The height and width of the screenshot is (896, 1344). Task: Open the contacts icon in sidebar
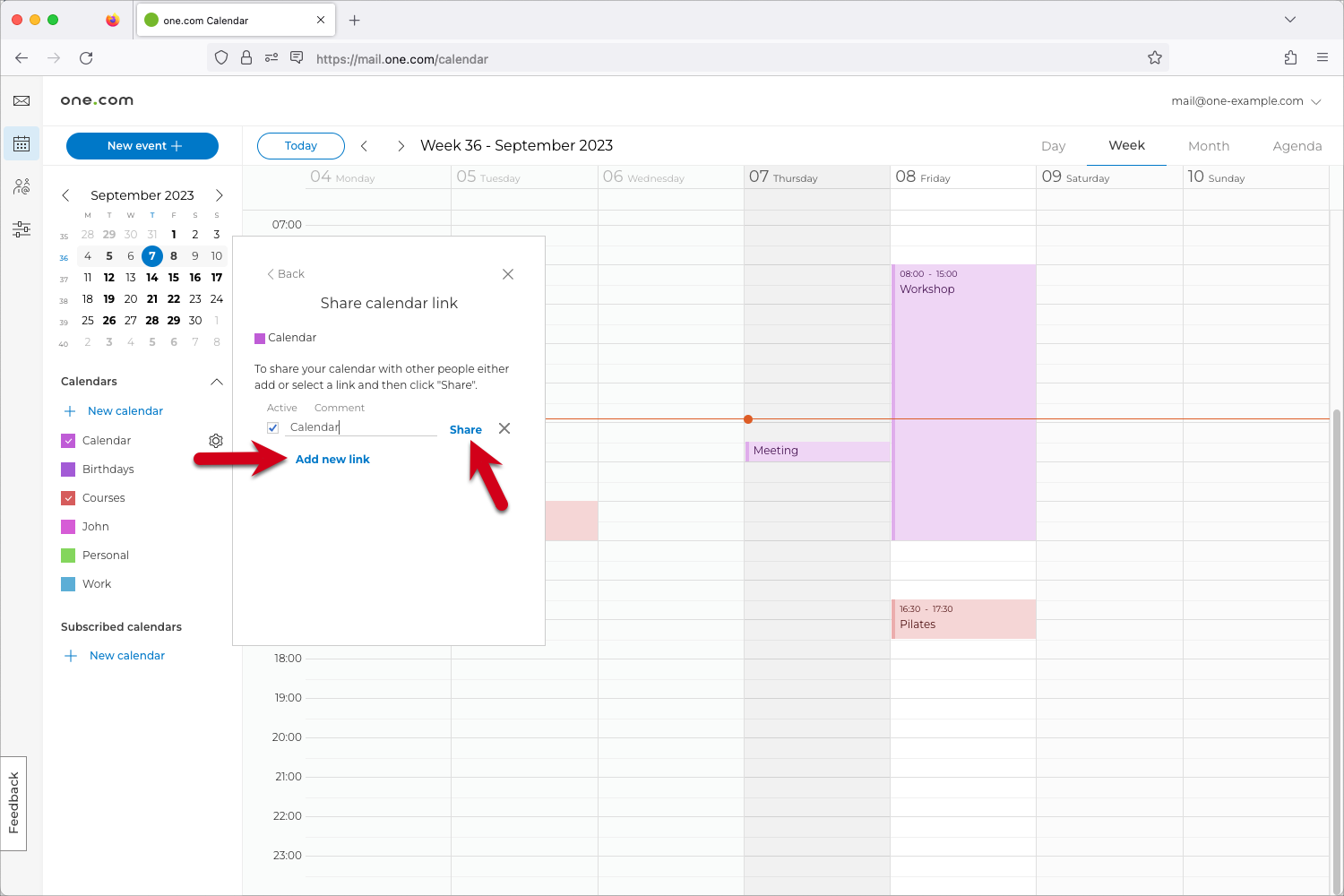pyautogui.click(x=22, y=186)
